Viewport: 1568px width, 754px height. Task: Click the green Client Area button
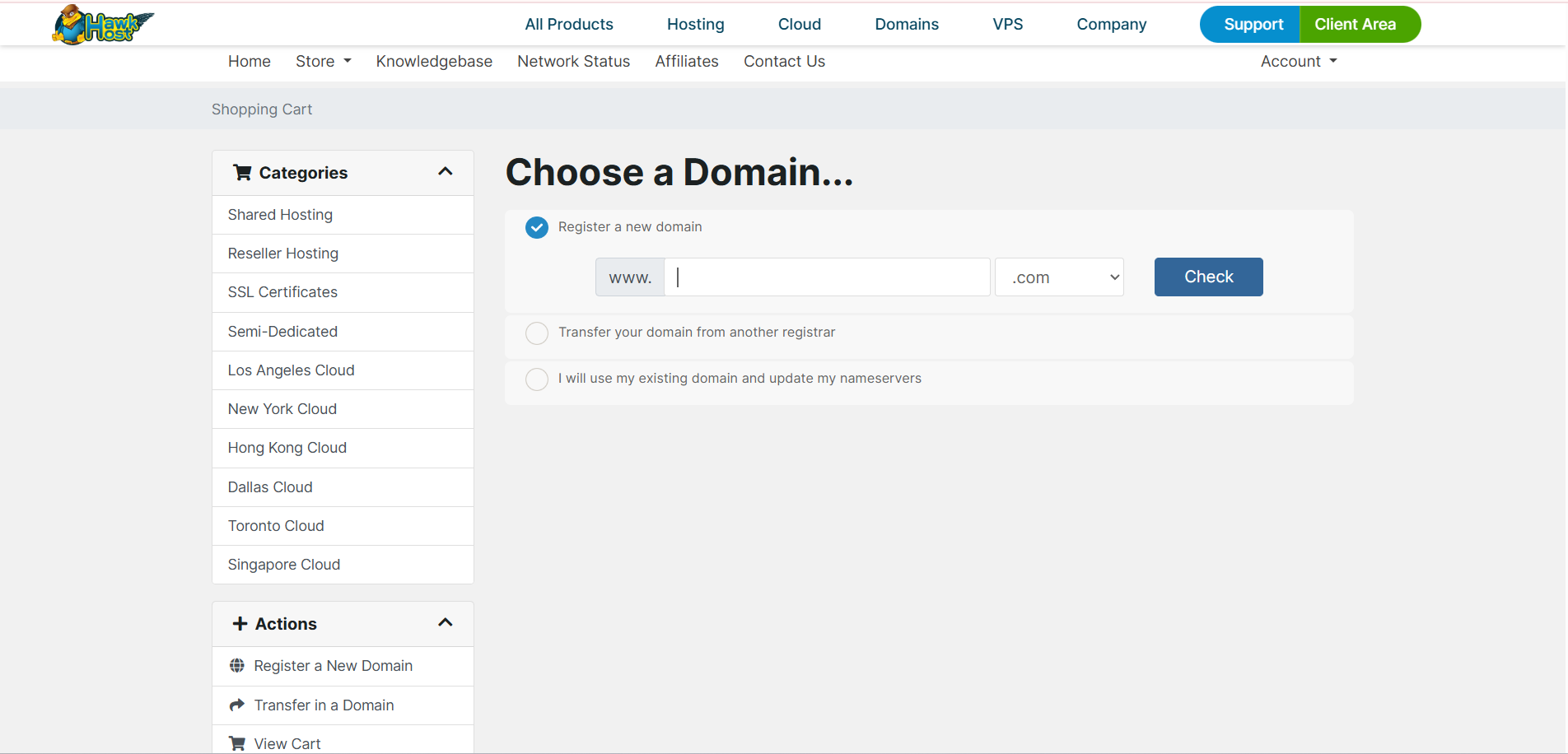(x=1355, y=25)
